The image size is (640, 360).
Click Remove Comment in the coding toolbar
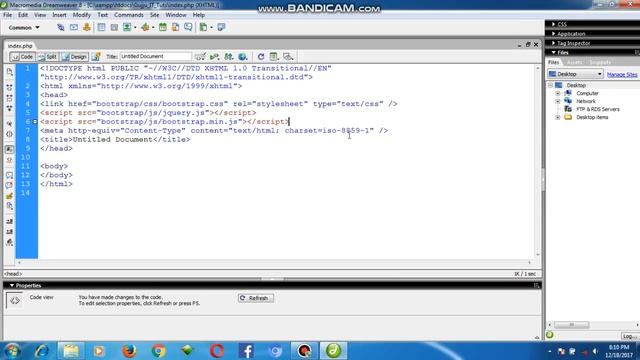pyautogui.click(x=9, y=186)
